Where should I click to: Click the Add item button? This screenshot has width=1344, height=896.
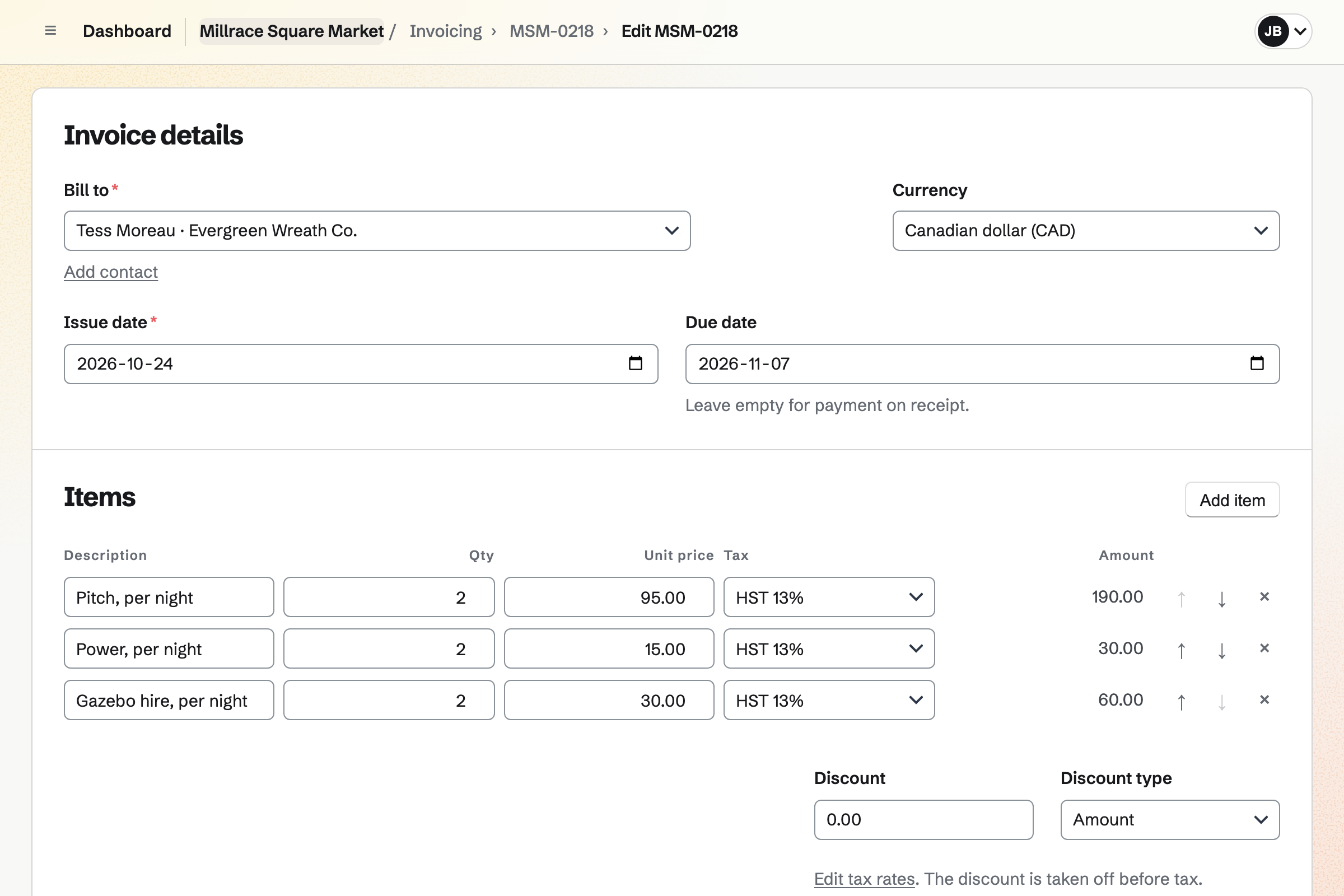coord(1232,500)
